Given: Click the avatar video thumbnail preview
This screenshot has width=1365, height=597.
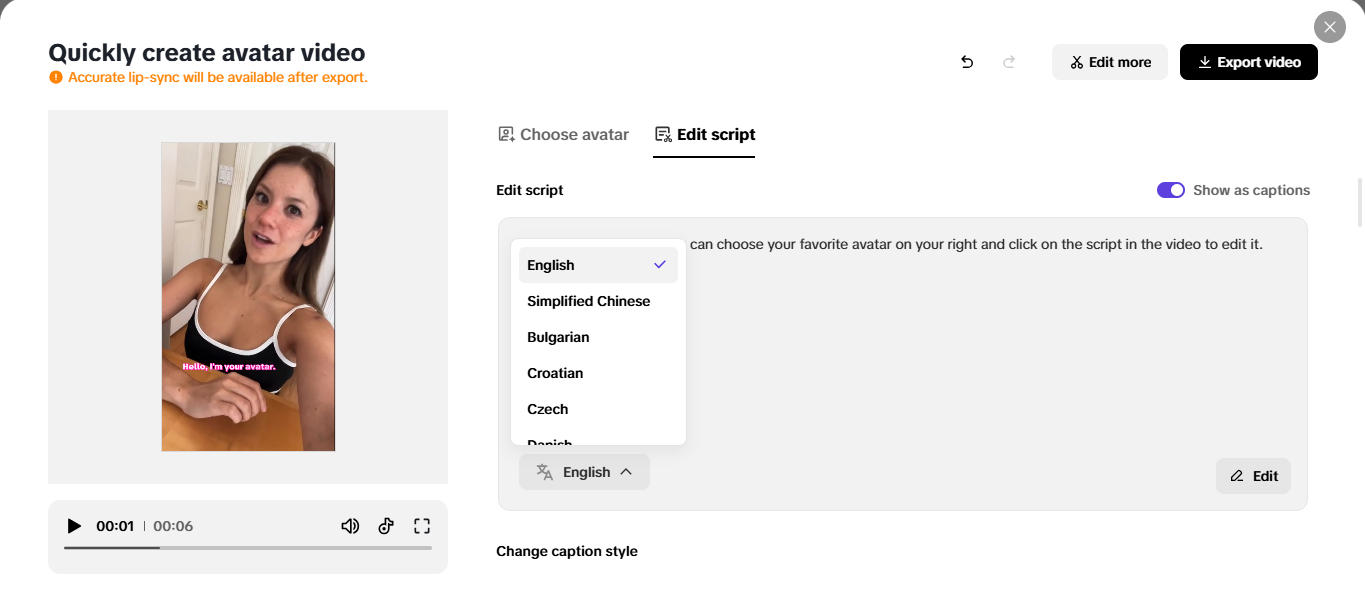Looking at the screenshot, I should coord(247,295).
